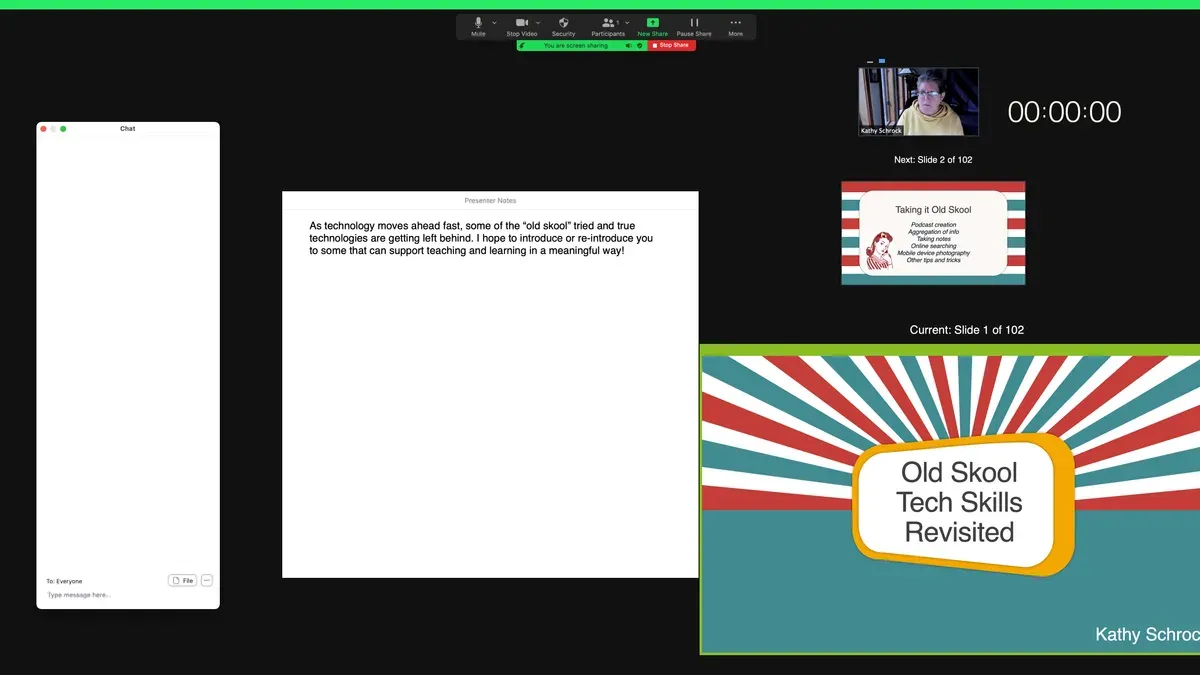Open the More options menu
The image size is (1200, 675).
point(735,26)
